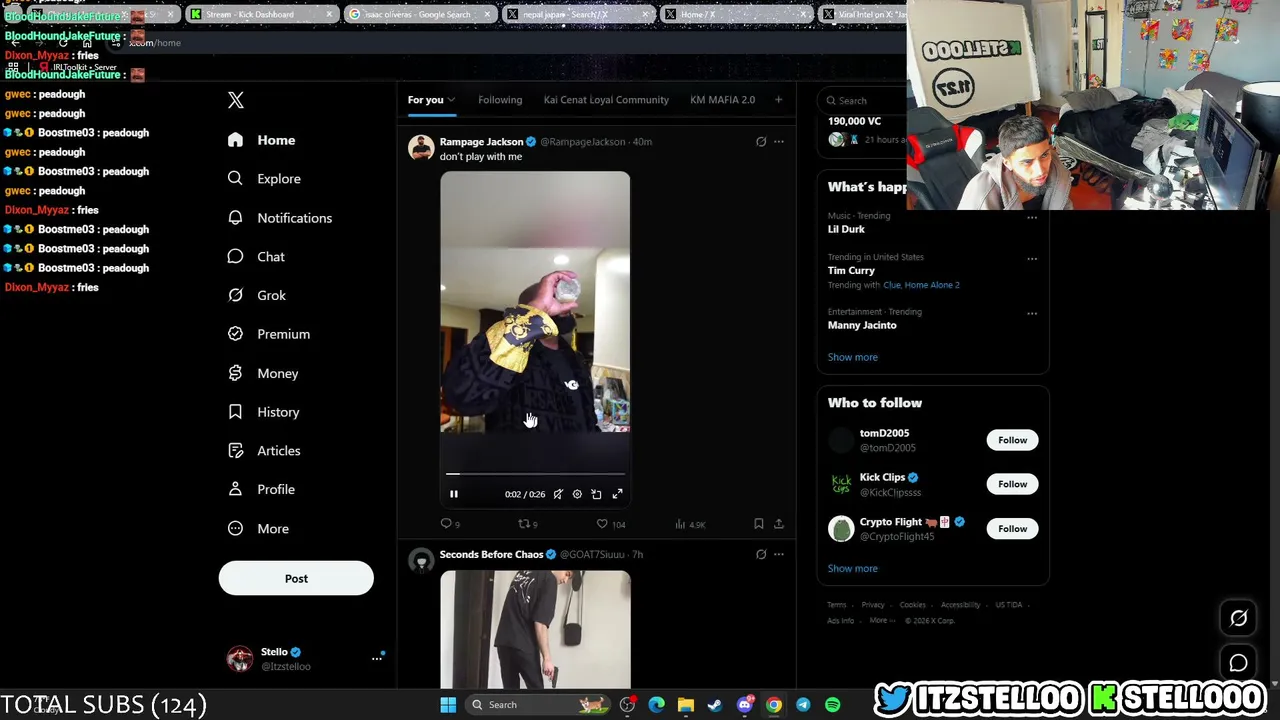Click the X logo in the sidebar

click(x=236, y=100)
